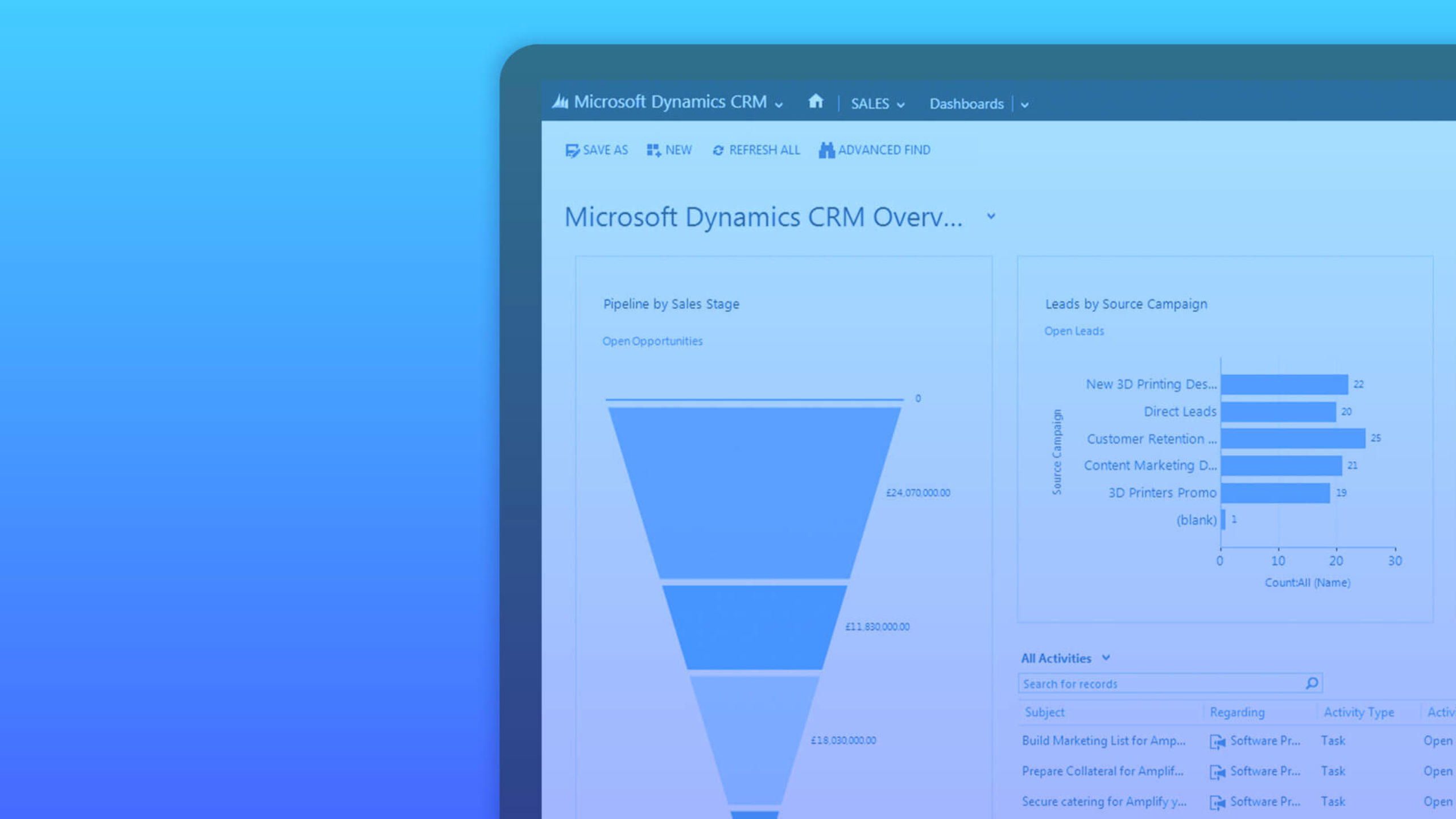Image resolution: width=1456 pixels, height=819 pixels.
Task: Click the NEW command label
Action: (x=679, y=150)
